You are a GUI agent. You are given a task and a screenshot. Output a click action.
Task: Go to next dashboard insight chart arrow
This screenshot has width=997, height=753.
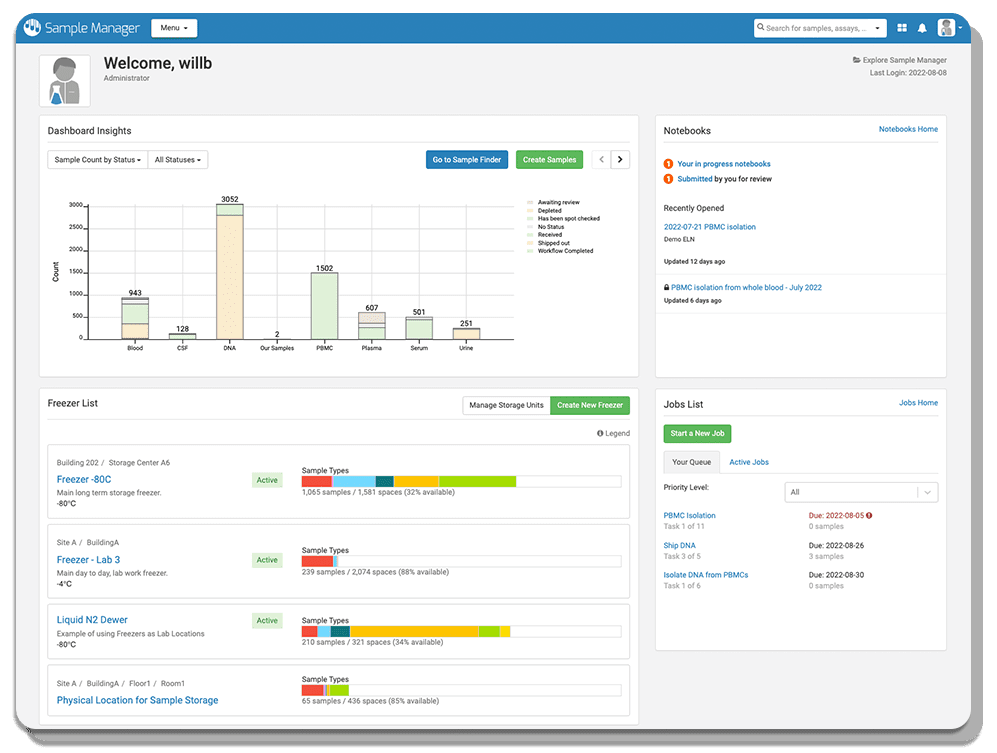(x=620, y=159)
